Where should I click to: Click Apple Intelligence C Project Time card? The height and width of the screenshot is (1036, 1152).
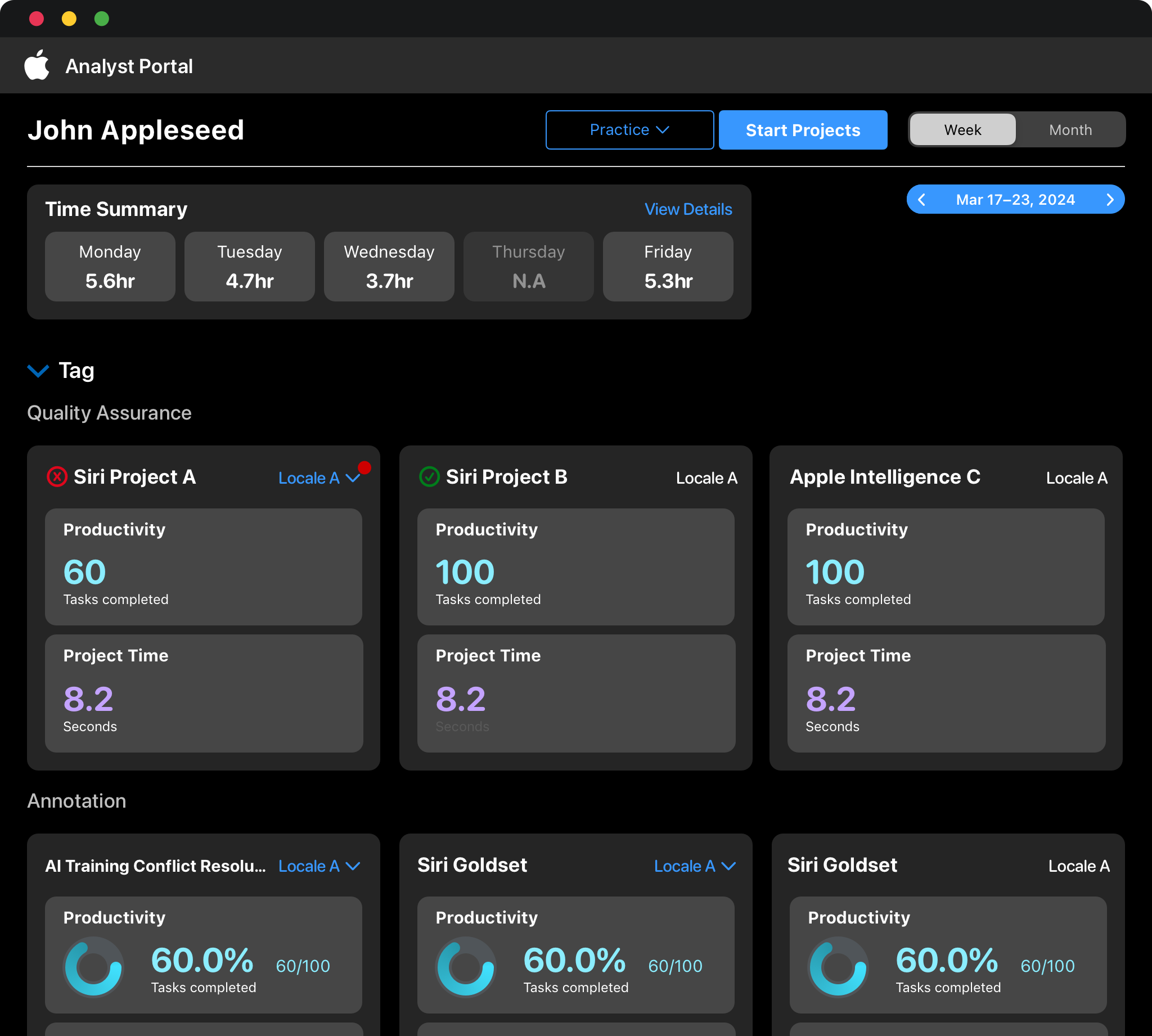point(946,693)
